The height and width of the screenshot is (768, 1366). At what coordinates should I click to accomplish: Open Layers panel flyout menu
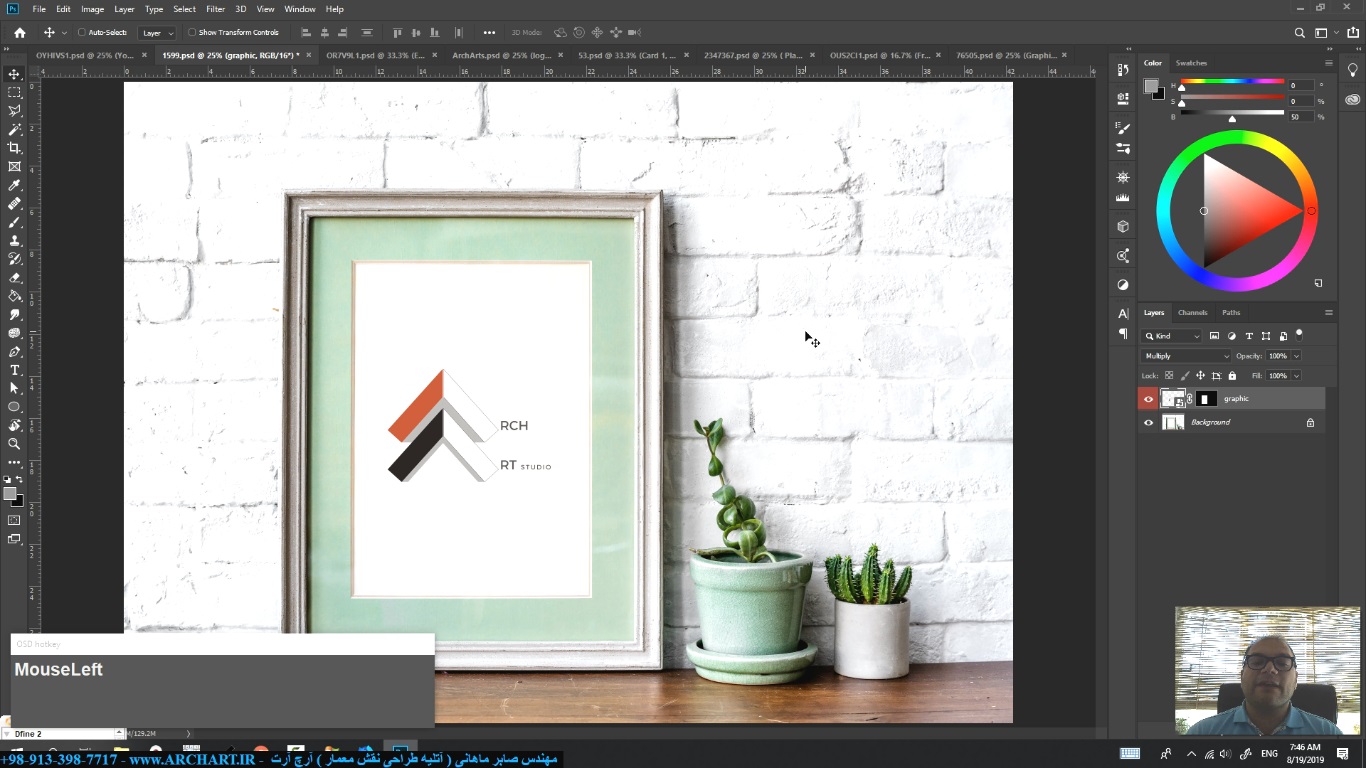point(1329,313)
